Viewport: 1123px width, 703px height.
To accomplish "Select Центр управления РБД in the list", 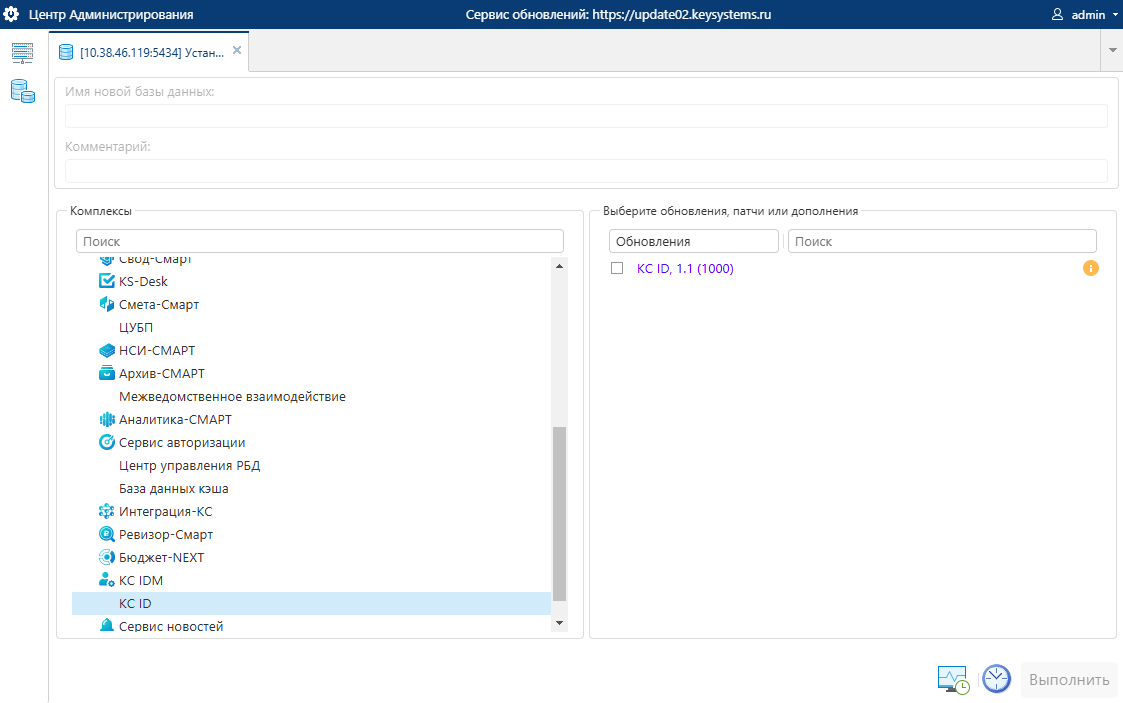I will point(189,465).
